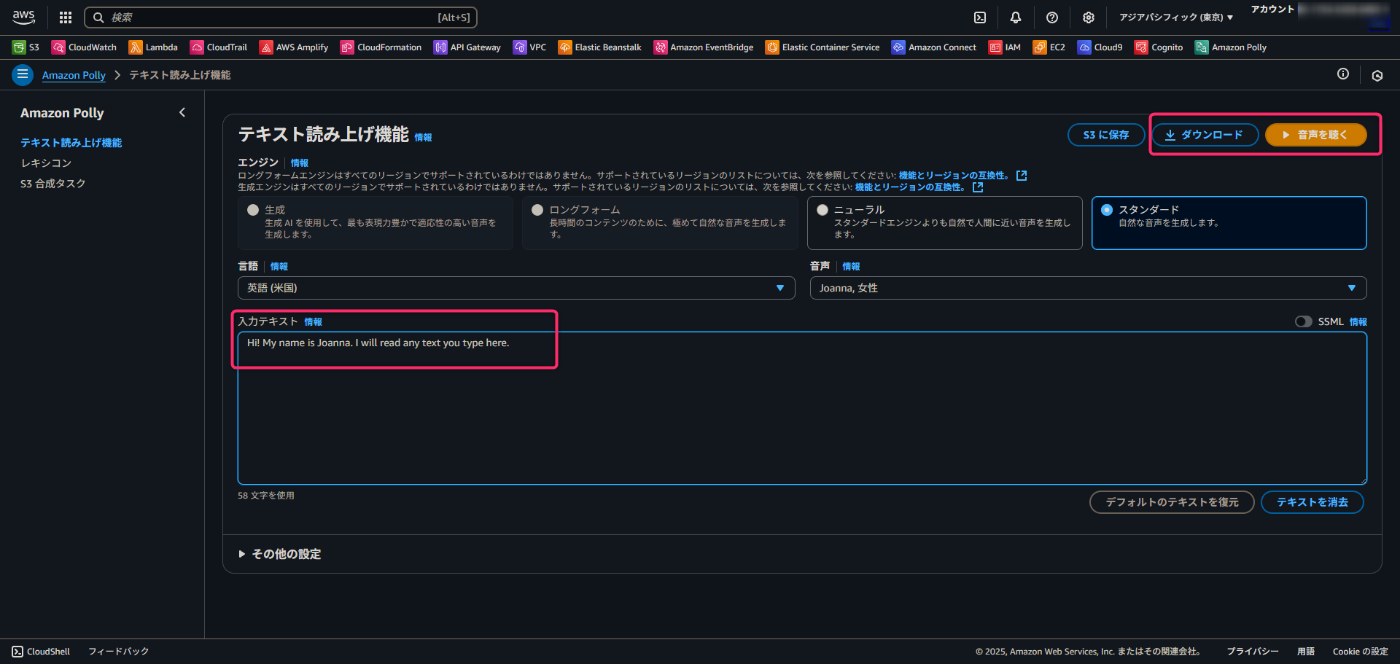Select the 生成 engine radio button
1400x664 pixels.
pyautogui.click(x=252, y=210)
